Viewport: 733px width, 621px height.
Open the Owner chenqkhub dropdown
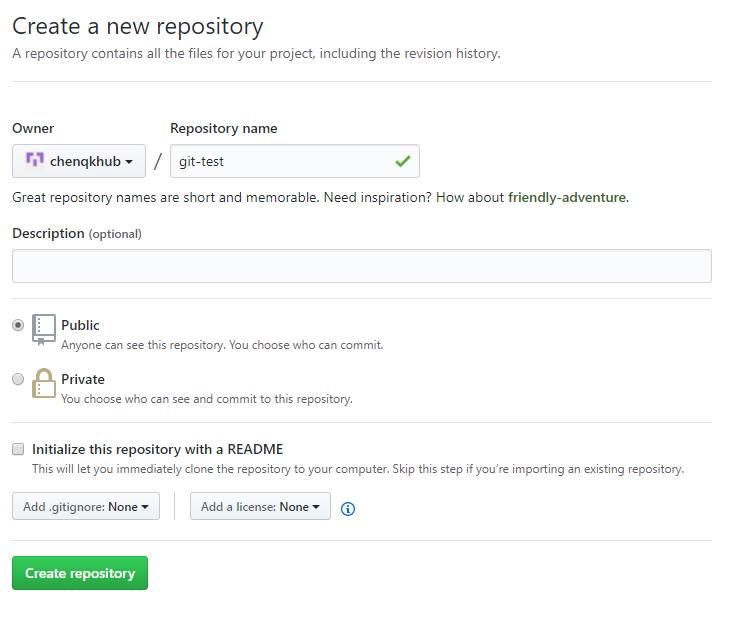click(x=79, y=161)
